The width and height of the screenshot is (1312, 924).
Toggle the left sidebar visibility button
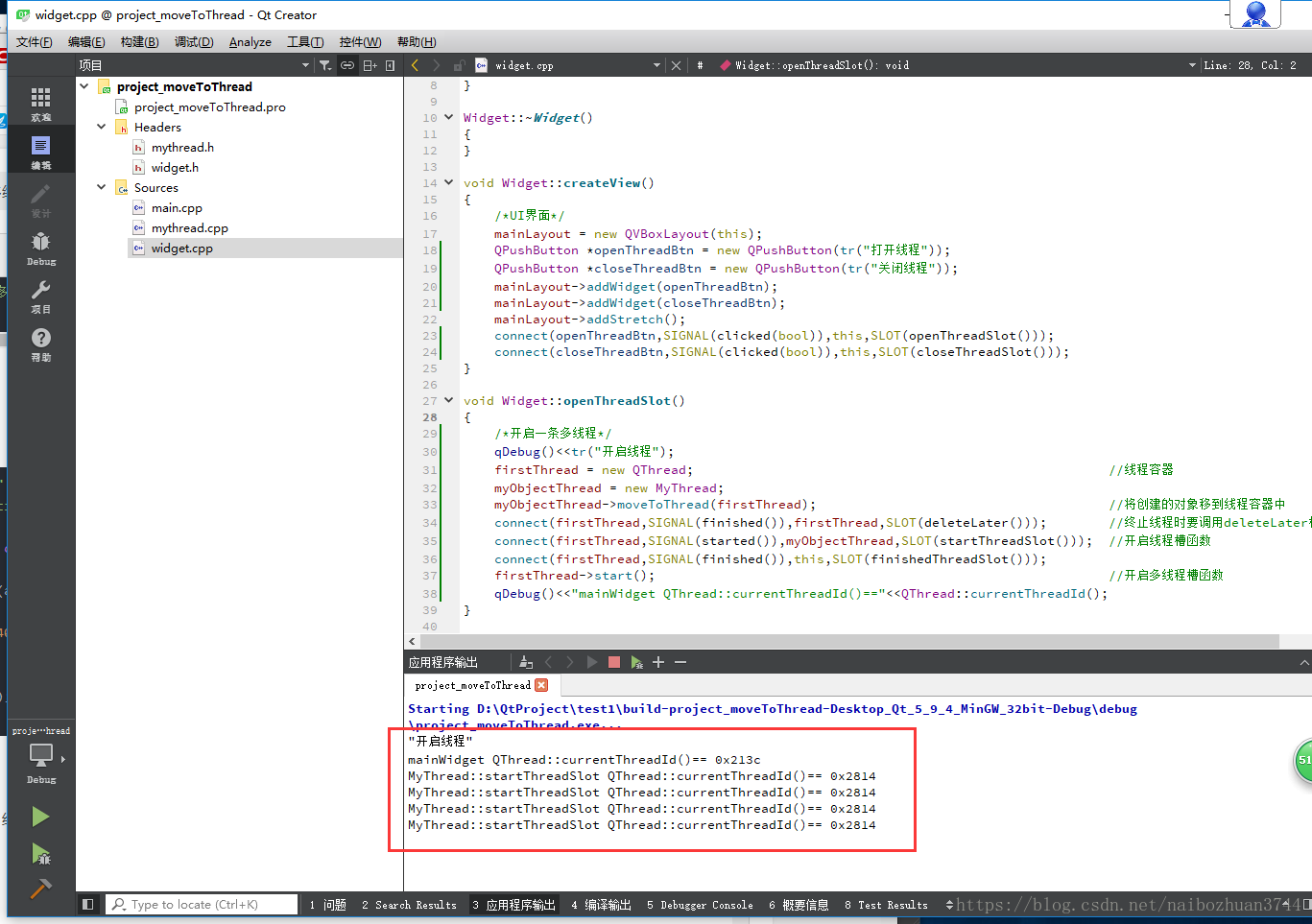point(88,904)
